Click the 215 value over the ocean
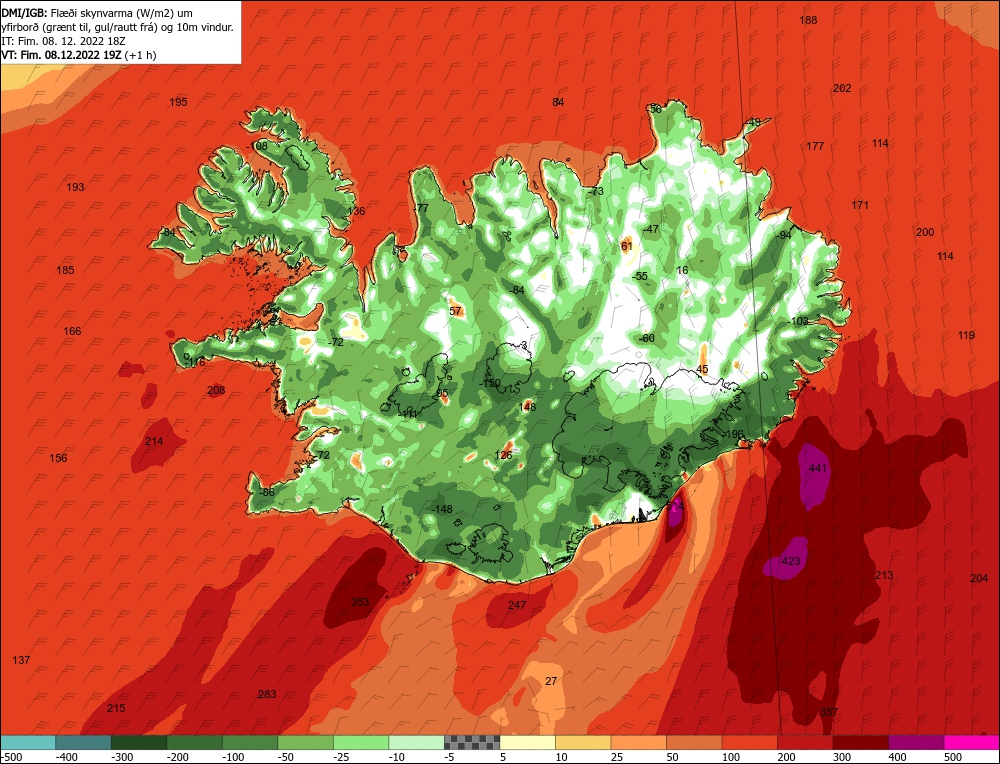The image size is (1000, 764). [x=116, y=708]
